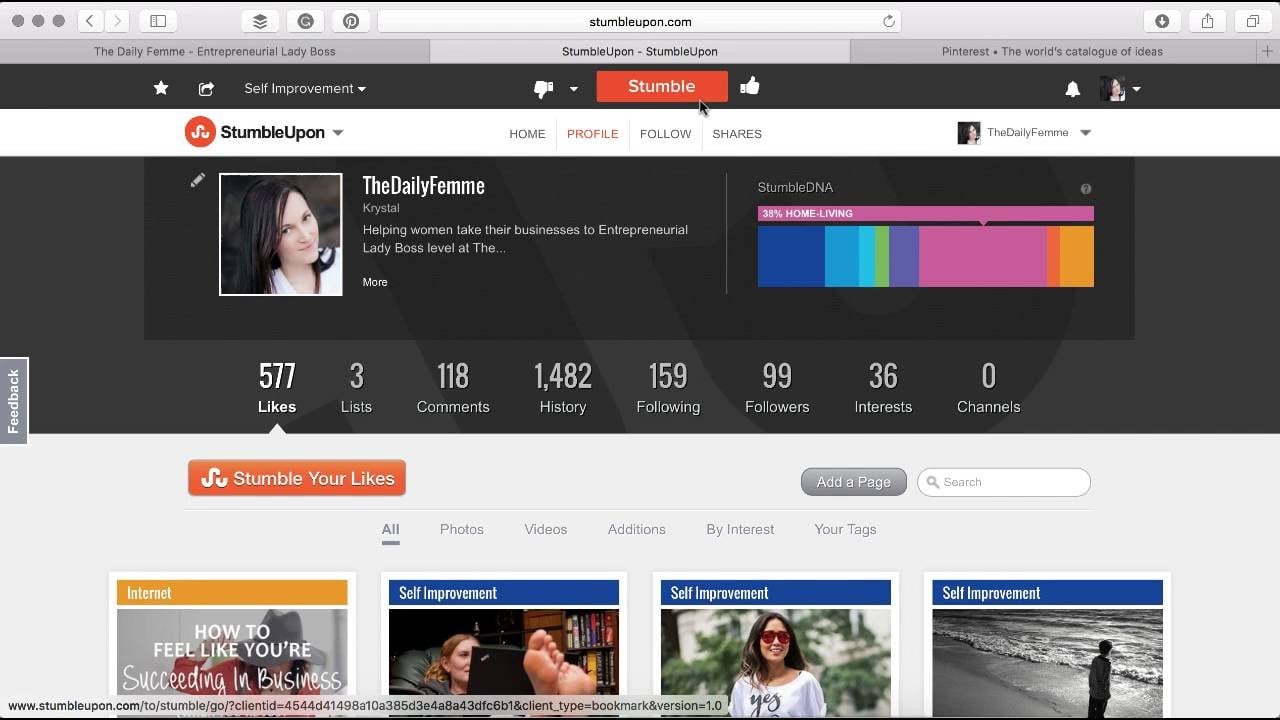Select the Videos filter tab

[x=546, y=530]
